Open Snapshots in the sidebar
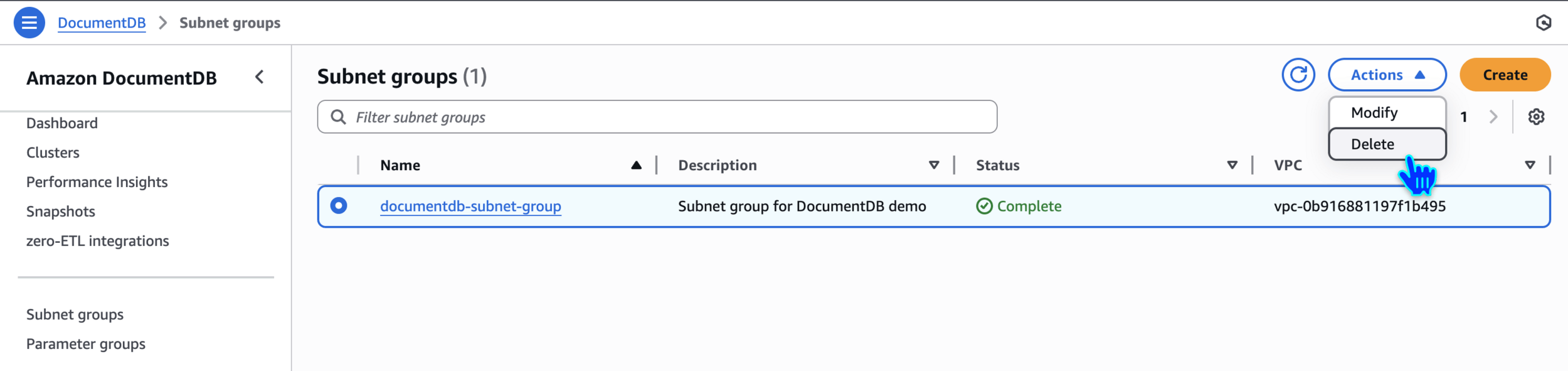1568x371 pixels. (61, 212)
